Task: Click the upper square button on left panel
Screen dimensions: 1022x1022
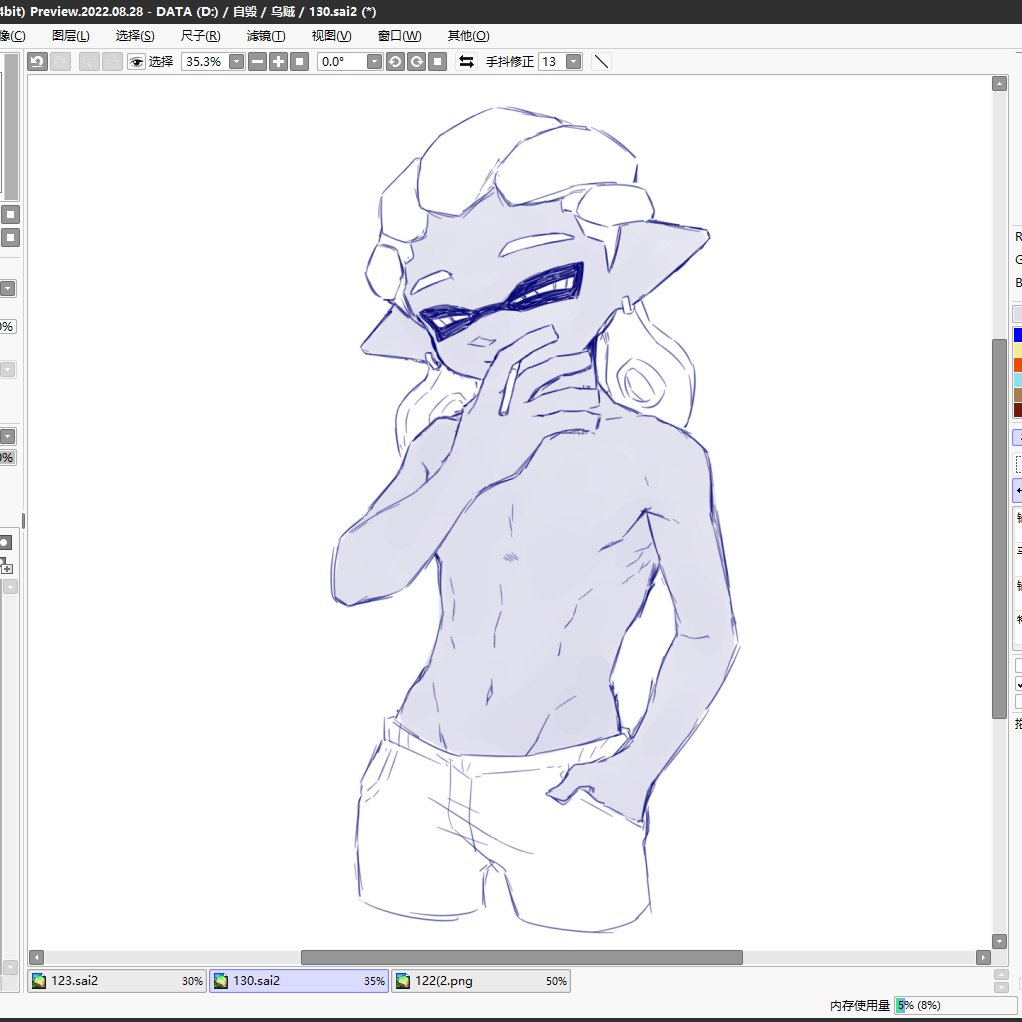Action: click(10, 214)
